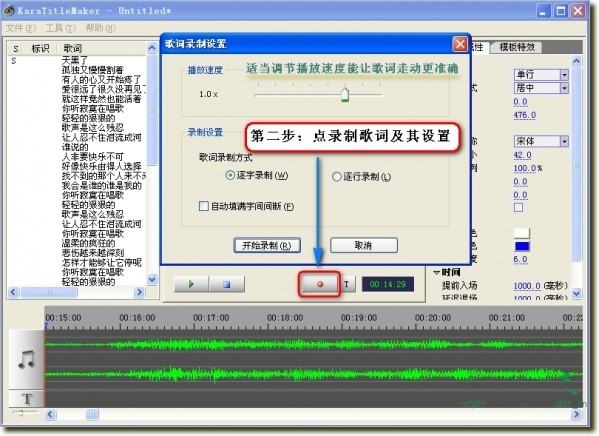Select lyric line 好像快乐由得人选择
The width and height of the screenshot is (599, 436).
coord(102,166)
